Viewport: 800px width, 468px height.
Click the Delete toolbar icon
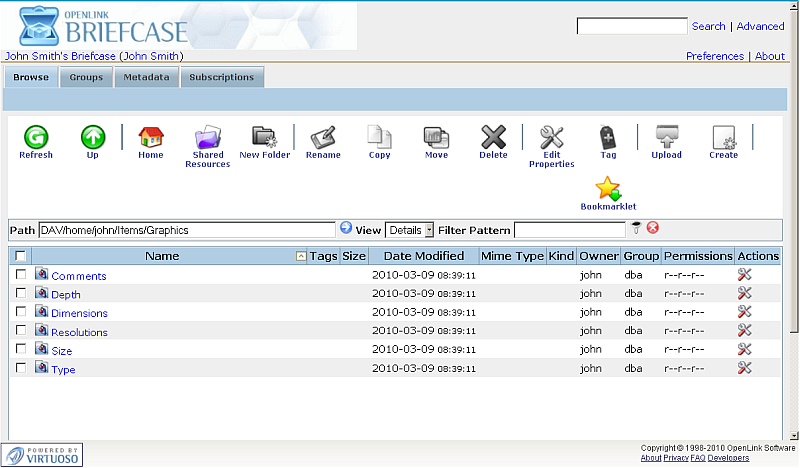pos(493,137)
